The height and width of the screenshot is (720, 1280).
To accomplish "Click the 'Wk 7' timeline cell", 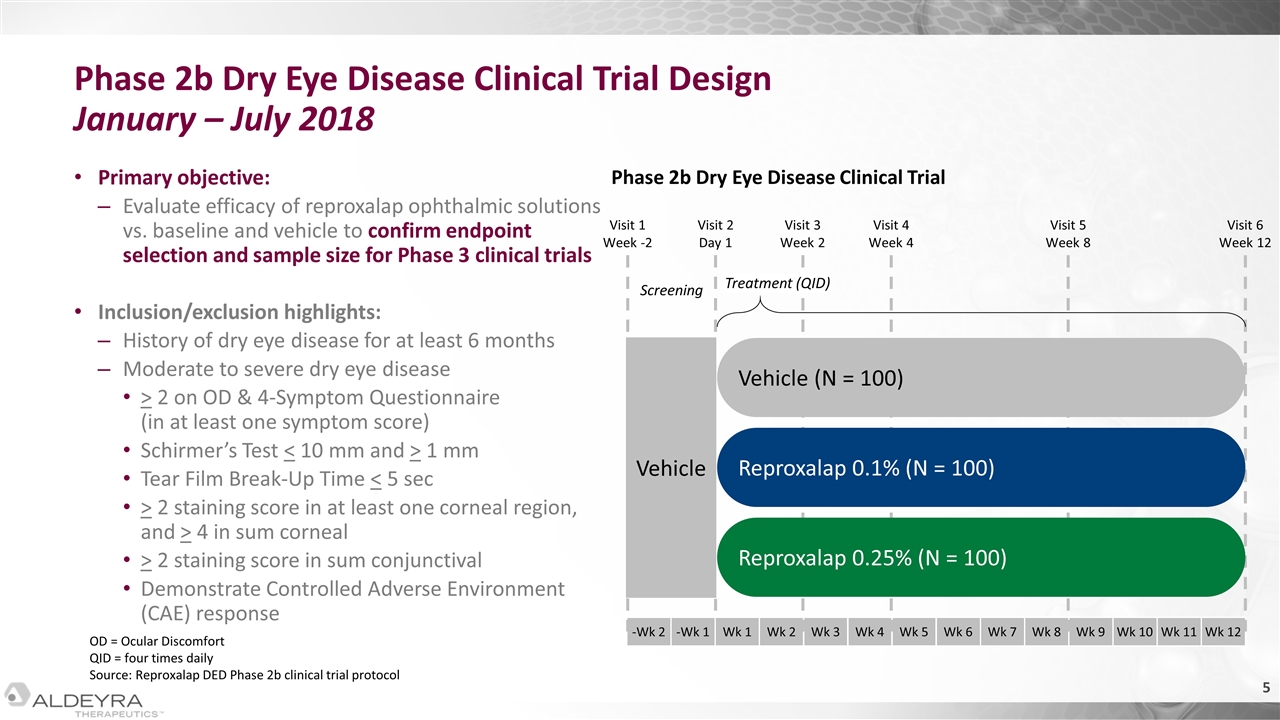I will tap(1002, 632).
